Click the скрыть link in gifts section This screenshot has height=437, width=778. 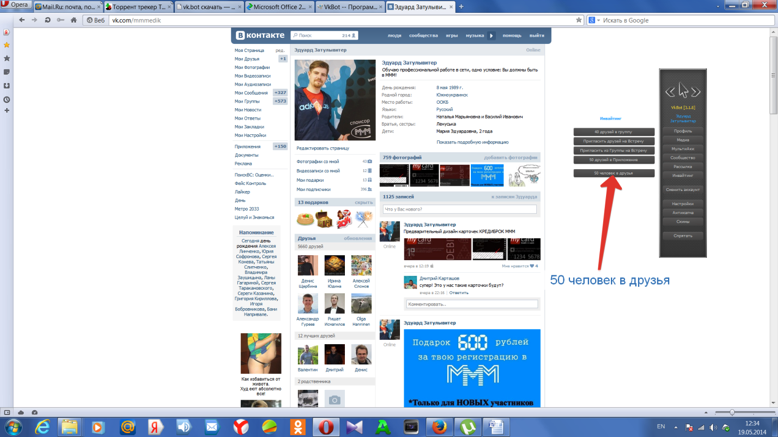(364, 202)
